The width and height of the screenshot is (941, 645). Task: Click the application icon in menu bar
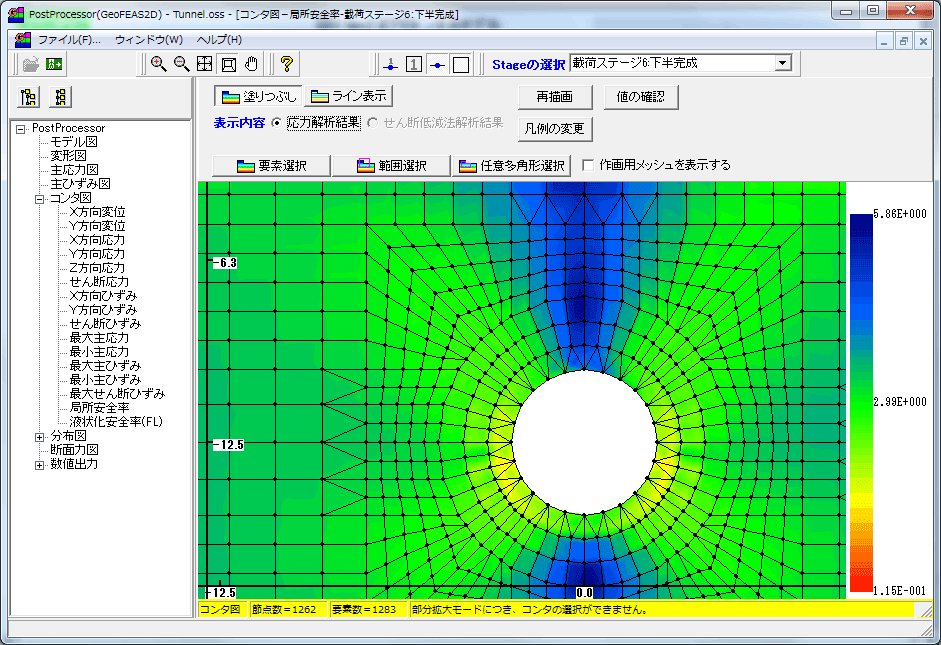point(23,40)
